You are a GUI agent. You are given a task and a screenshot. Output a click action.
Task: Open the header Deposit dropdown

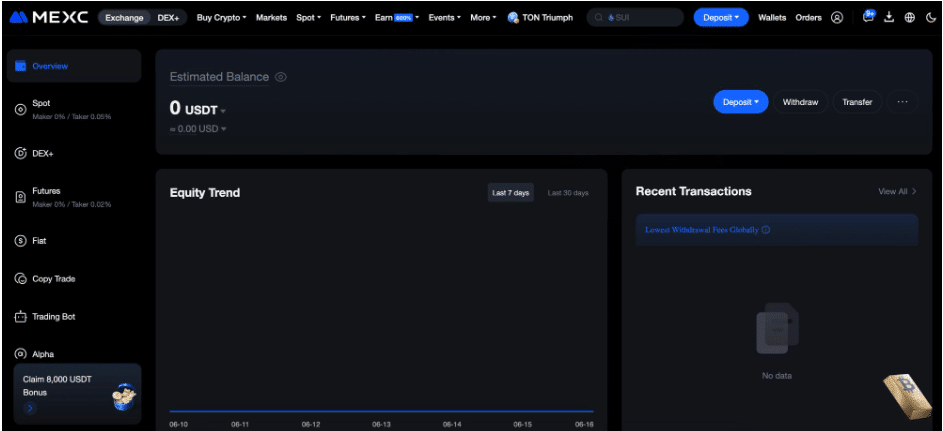pos(721,17)
